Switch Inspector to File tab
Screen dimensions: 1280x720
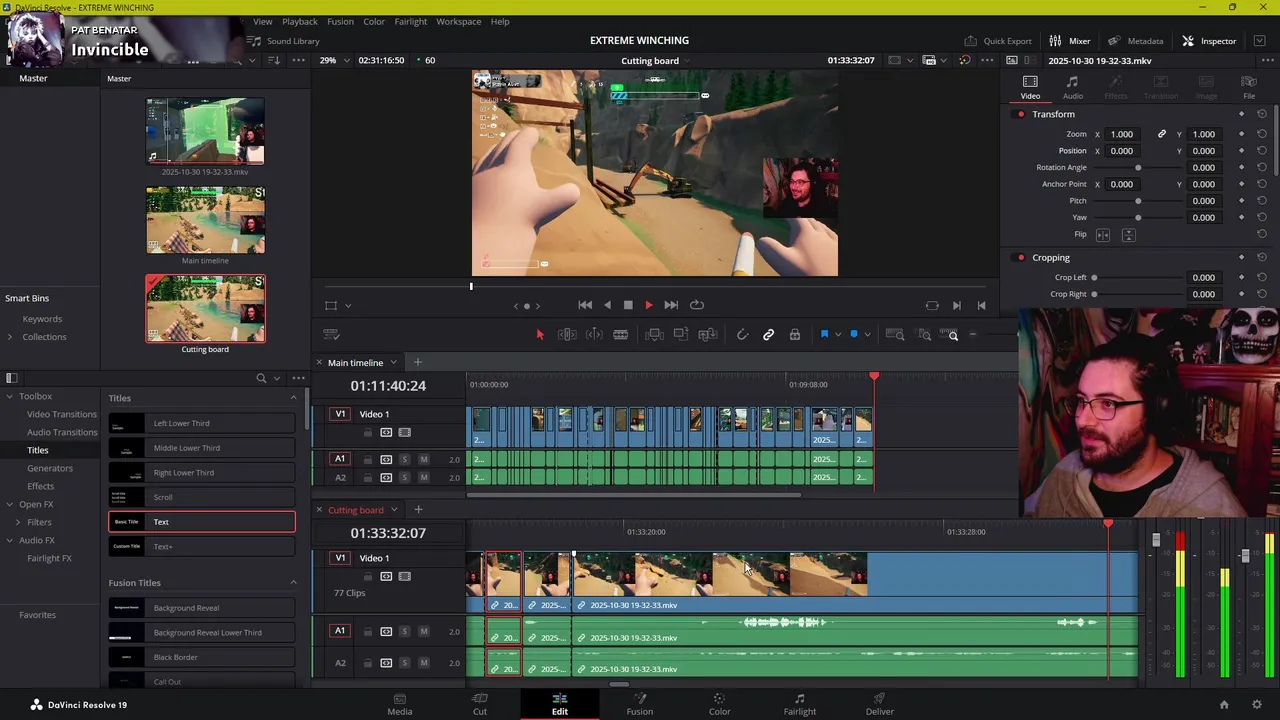click(x=1249, y=88)
